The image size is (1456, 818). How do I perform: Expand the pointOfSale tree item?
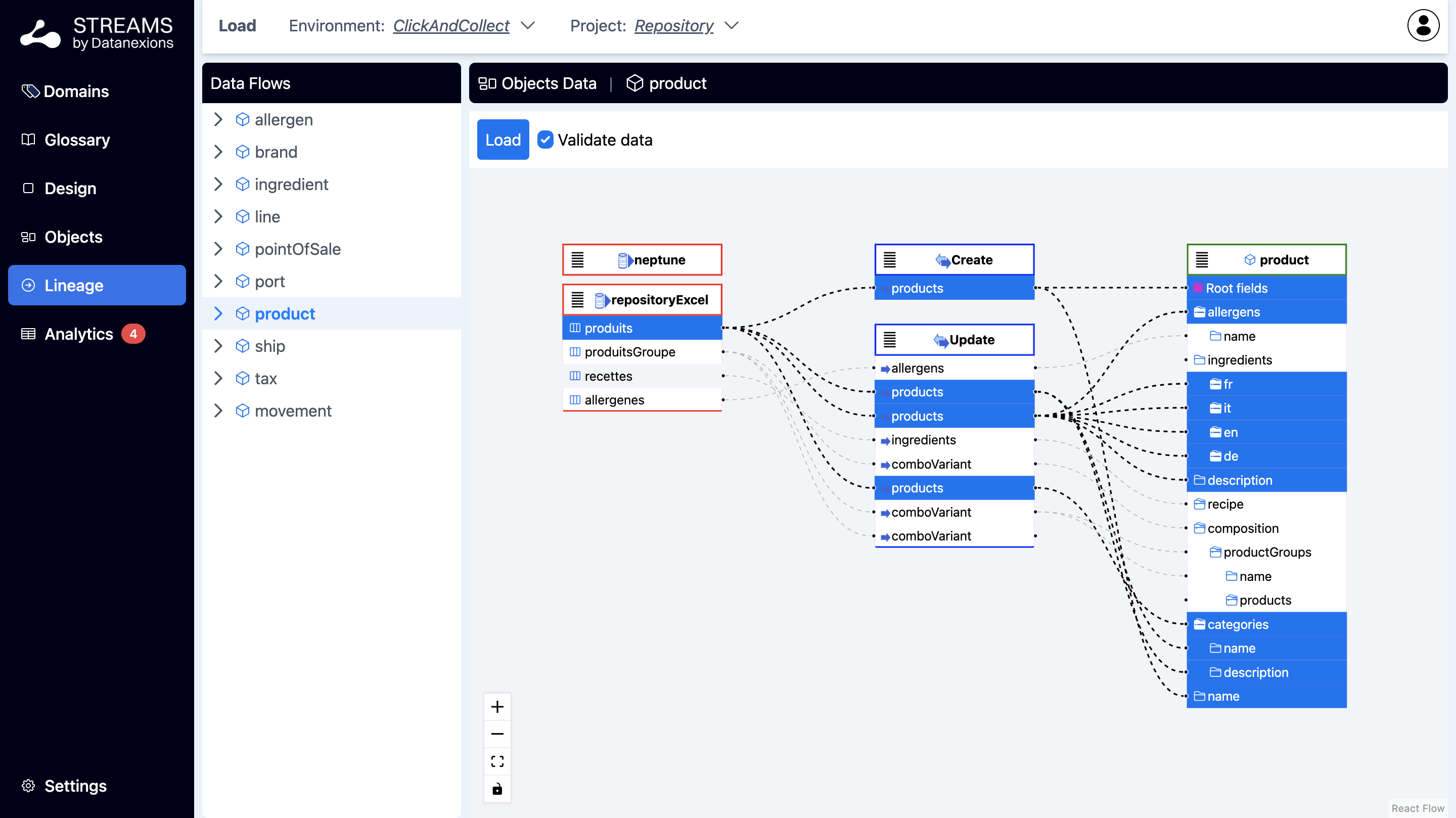218,249
